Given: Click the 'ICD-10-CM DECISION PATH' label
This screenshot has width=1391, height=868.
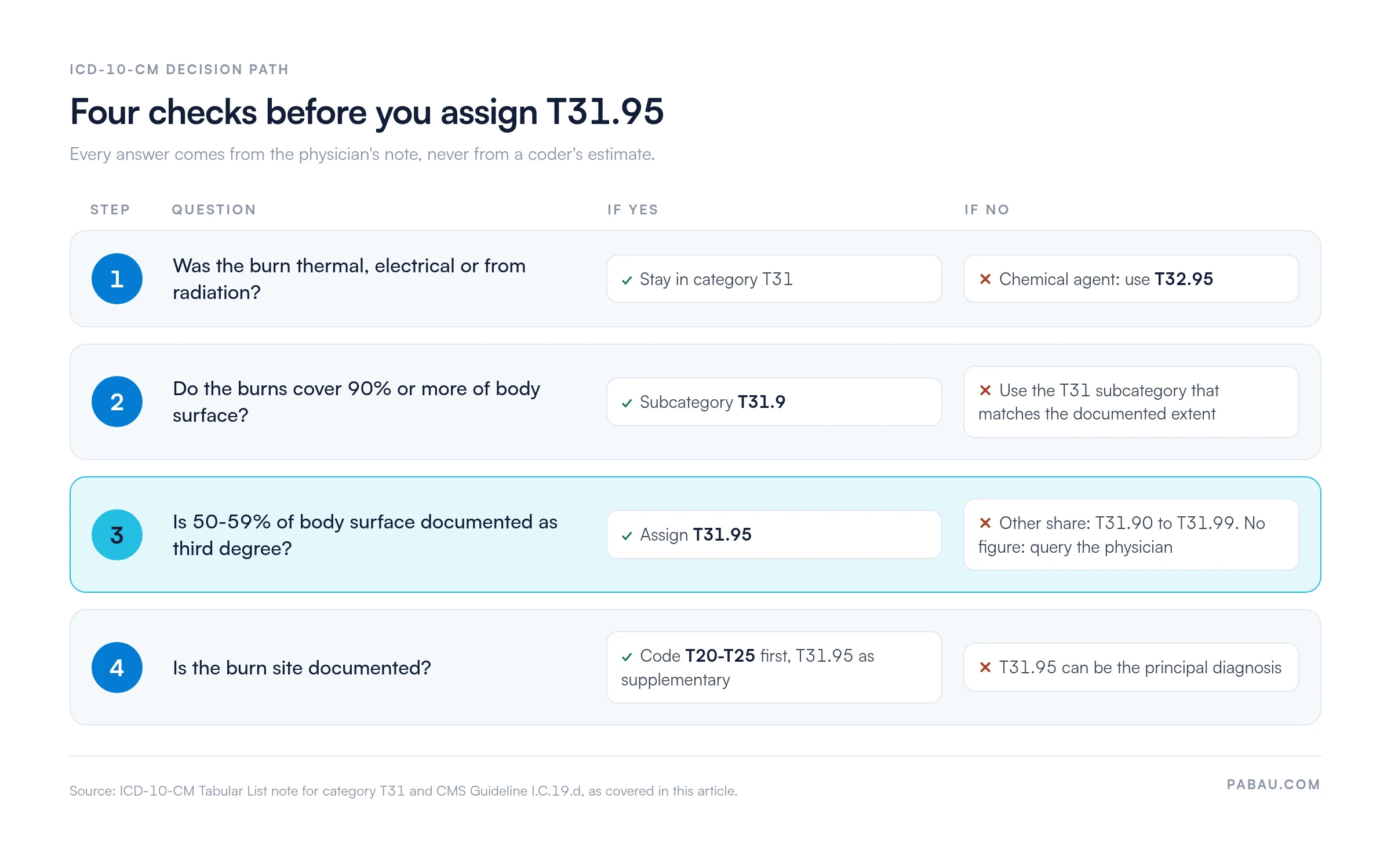Looking at the screenshot, I should tap(179, 70).
